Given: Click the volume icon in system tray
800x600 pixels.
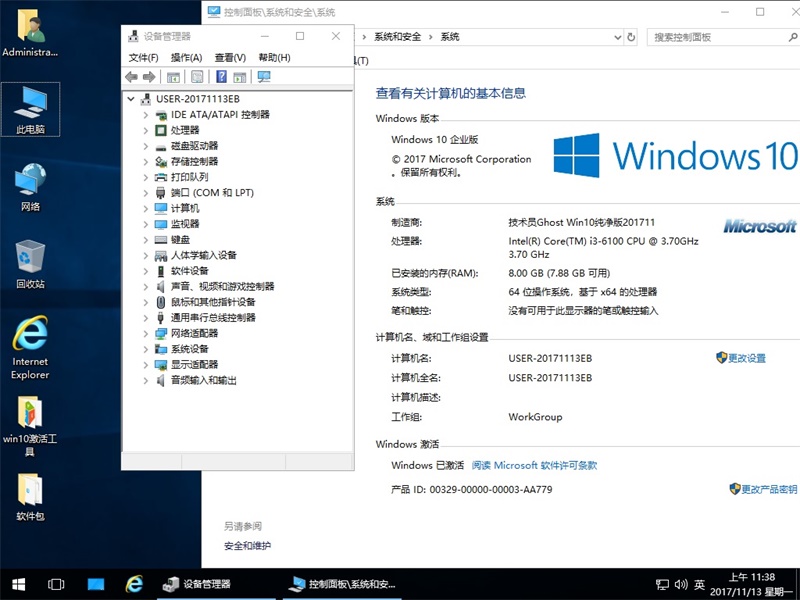Looking at the screenshot, I should click(680, 584).
